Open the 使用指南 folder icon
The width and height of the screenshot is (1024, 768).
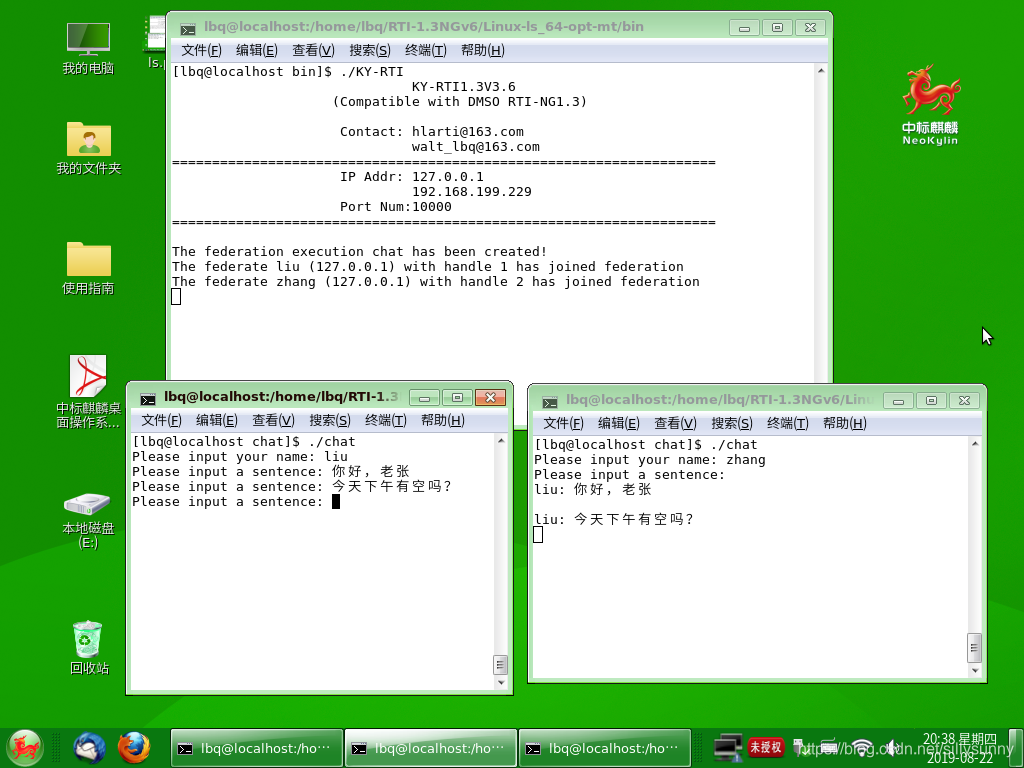pos(88,268)
